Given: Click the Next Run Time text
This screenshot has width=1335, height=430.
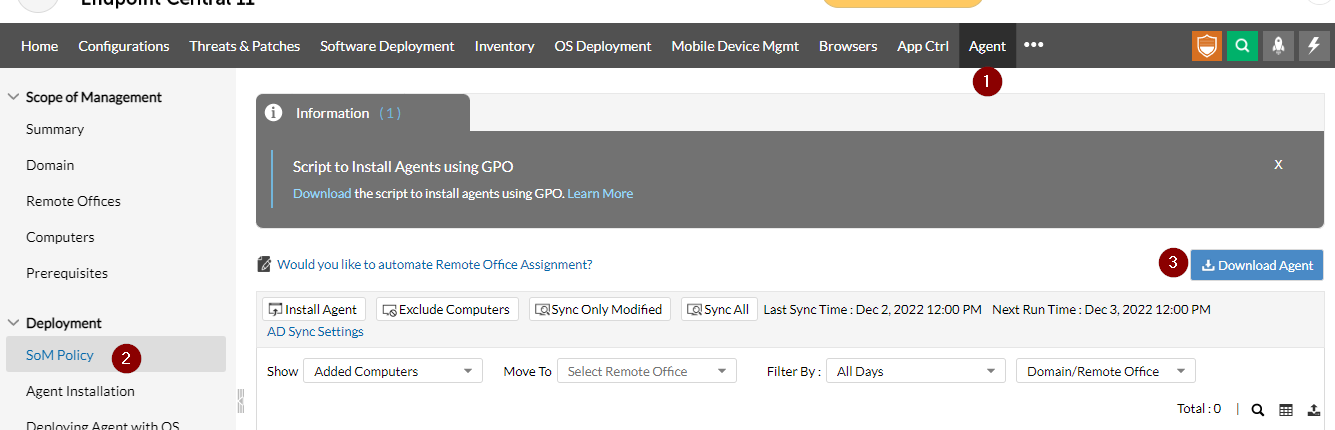Looking at the screenshot, I should [x=1101, y=309].
